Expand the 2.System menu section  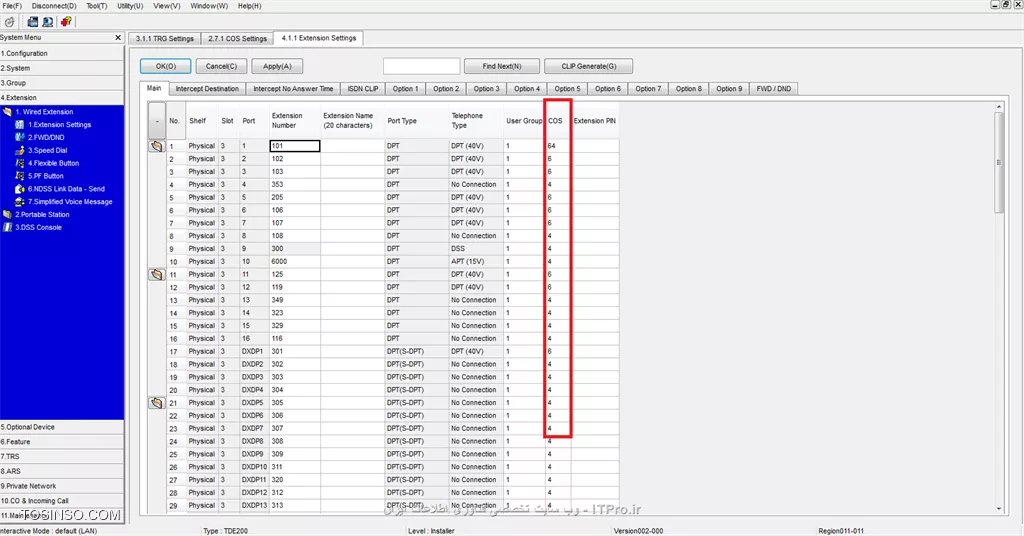click(62, 68)
